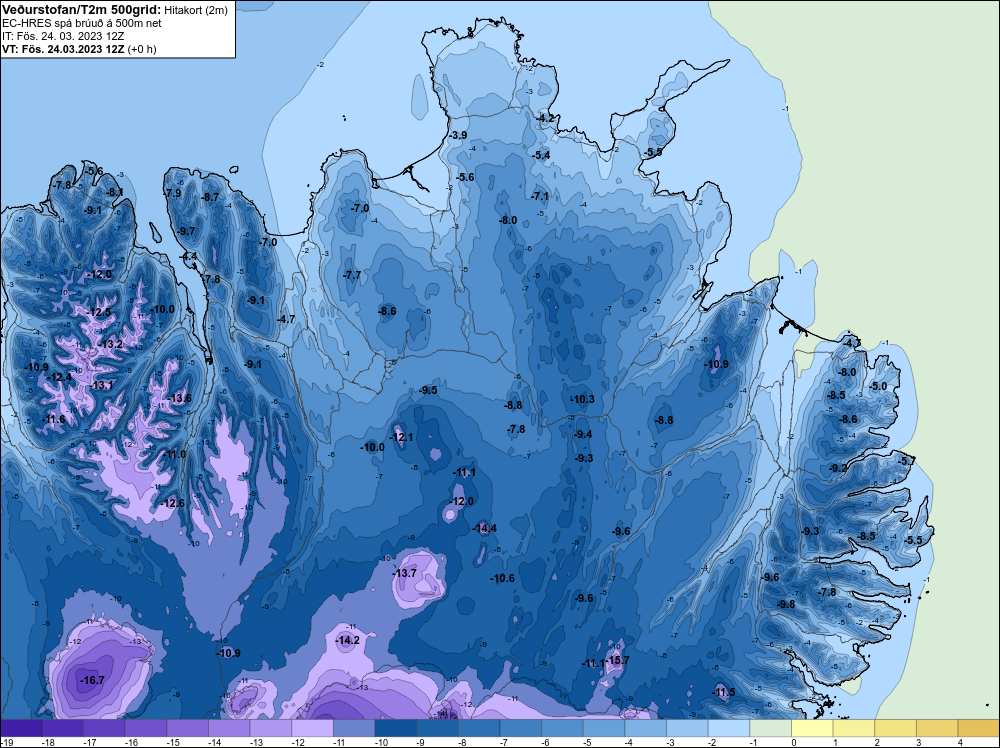Viewport: 1000px width, 748px height.
Task: Click the legend swatch labeled -6
Action: pos(561,728)
